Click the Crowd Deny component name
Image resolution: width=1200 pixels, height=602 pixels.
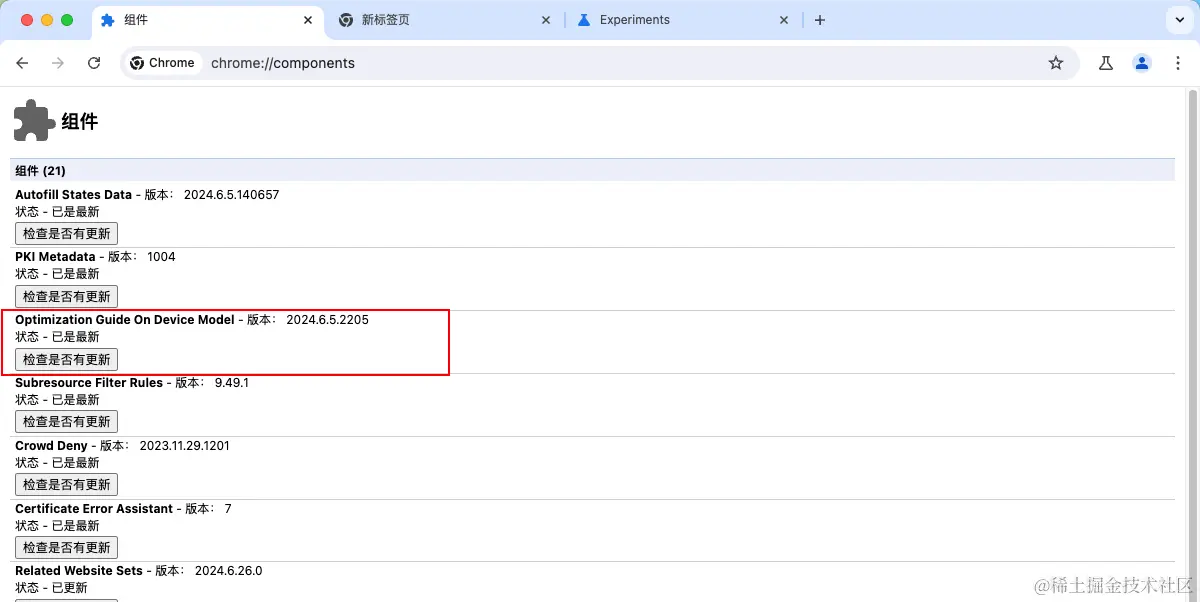[x=51, y=446]
